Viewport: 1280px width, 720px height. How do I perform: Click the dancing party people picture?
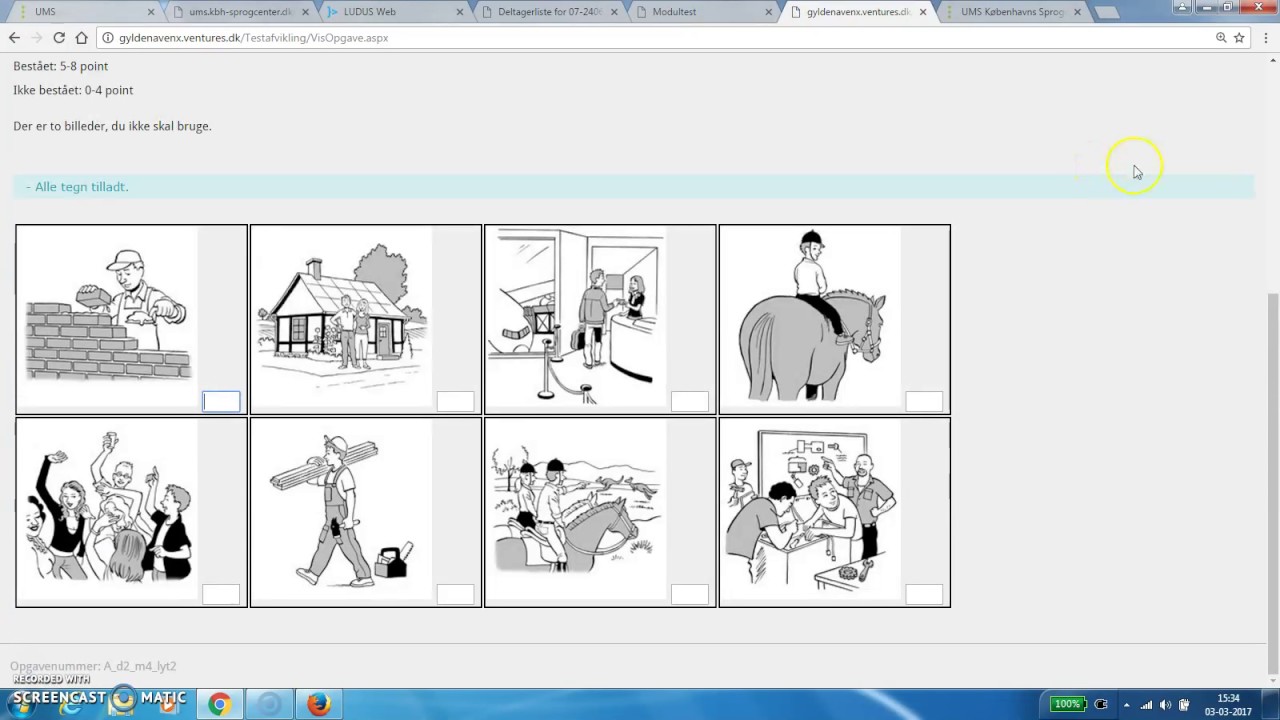(108, 510)
